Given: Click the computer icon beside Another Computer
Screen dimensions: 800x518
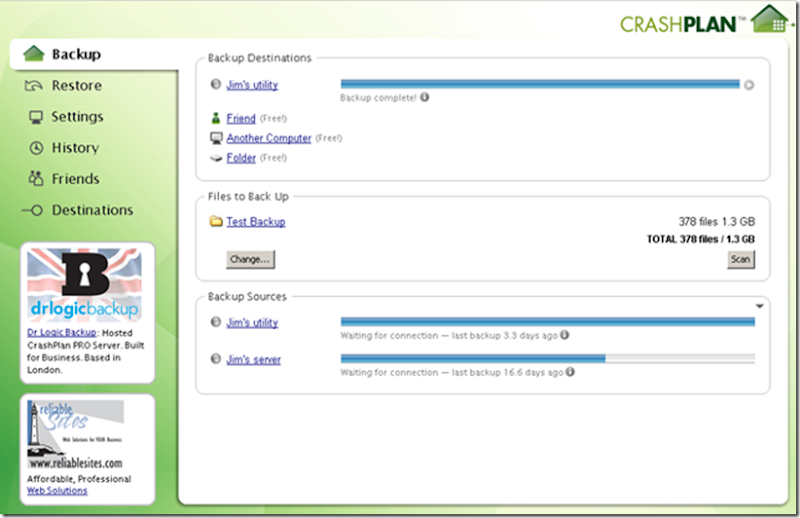Looking at the screenshot, I should click(x=216, y=138).
